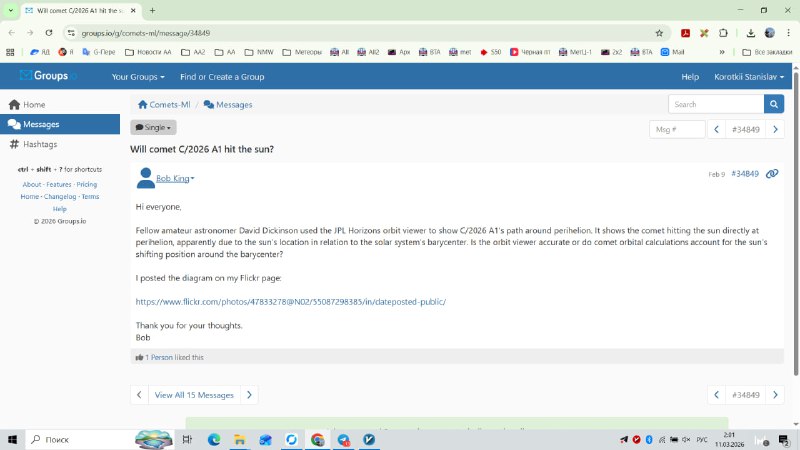800x450 pixels.
Task: Open a new browser tab
Action: [152, 10]
